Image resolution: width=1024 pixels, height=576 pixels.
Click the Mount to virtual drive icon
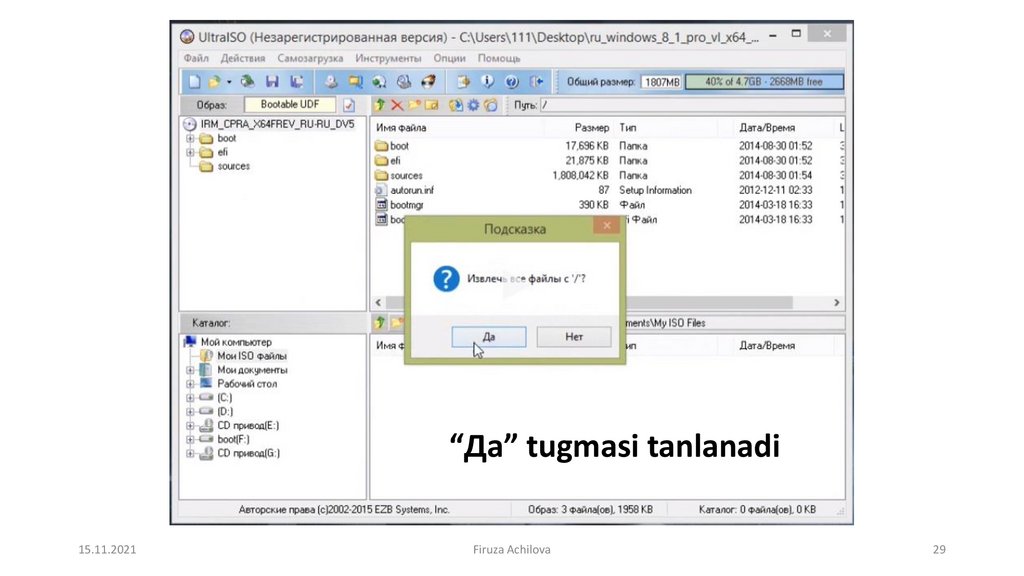(404, 82)
